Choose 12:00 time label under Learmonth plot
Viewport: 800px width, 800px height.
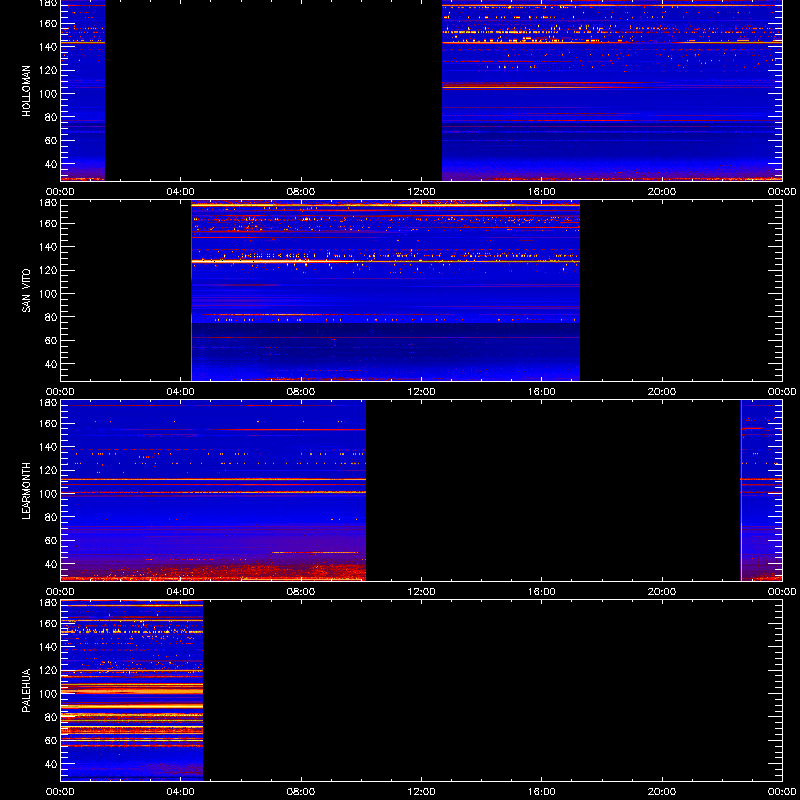pos(421,592)
